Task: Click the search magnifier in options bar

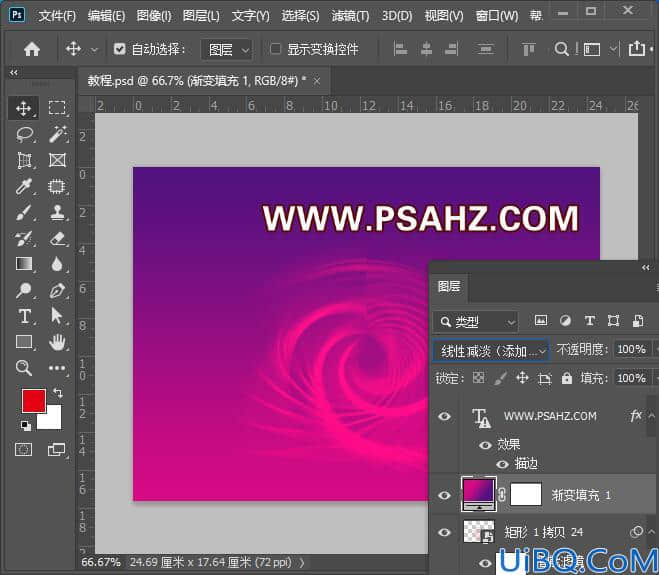Action: tap(561, 49)
